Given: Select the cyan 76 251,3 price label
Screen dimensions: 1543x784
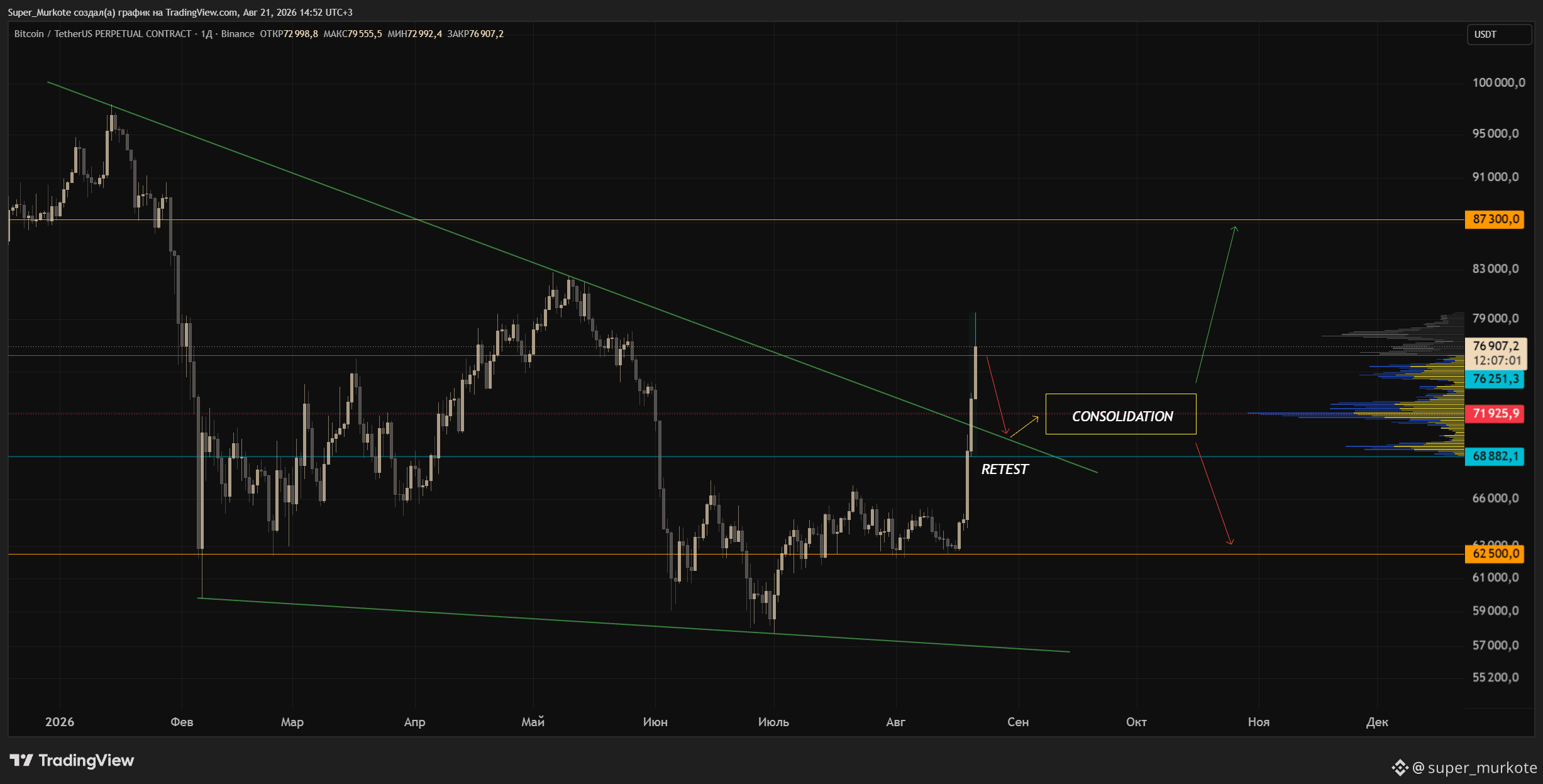Looking at the screenshot, I should tap(1495, 379).
